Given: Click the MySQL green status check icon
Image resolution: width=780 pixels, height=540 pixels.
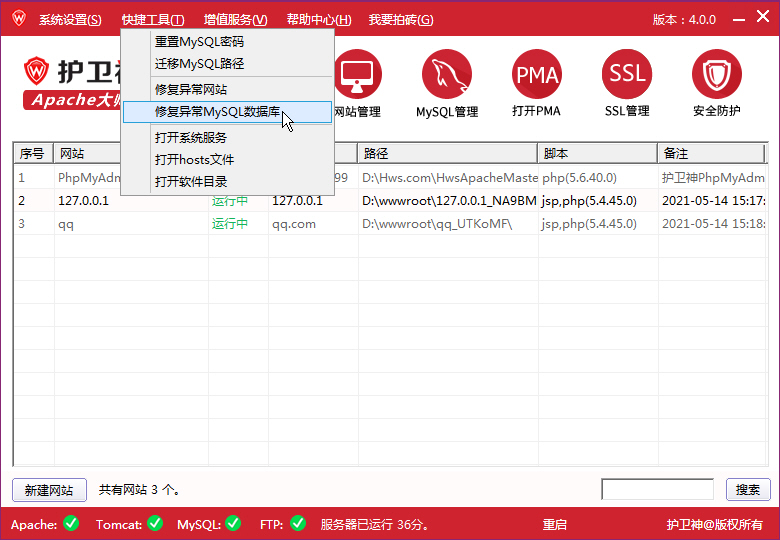Looking at the screenshot, I should point(233,523).
